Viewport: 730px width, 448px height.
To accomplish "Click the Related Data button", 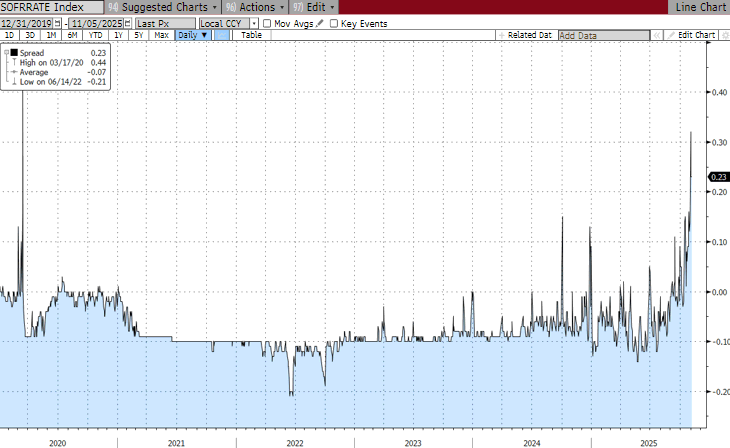I will tap(527, 35).
